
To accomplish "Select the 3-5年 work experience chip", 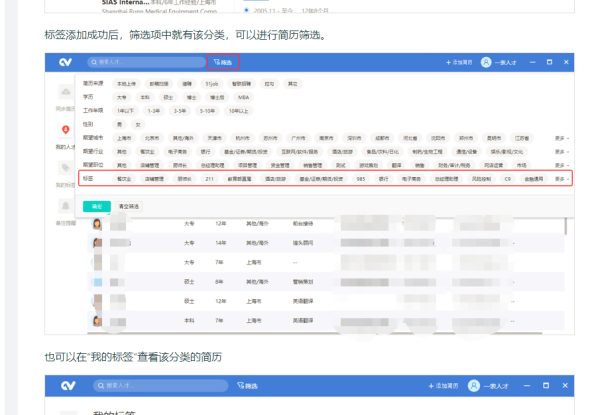I will pos(180,112).
